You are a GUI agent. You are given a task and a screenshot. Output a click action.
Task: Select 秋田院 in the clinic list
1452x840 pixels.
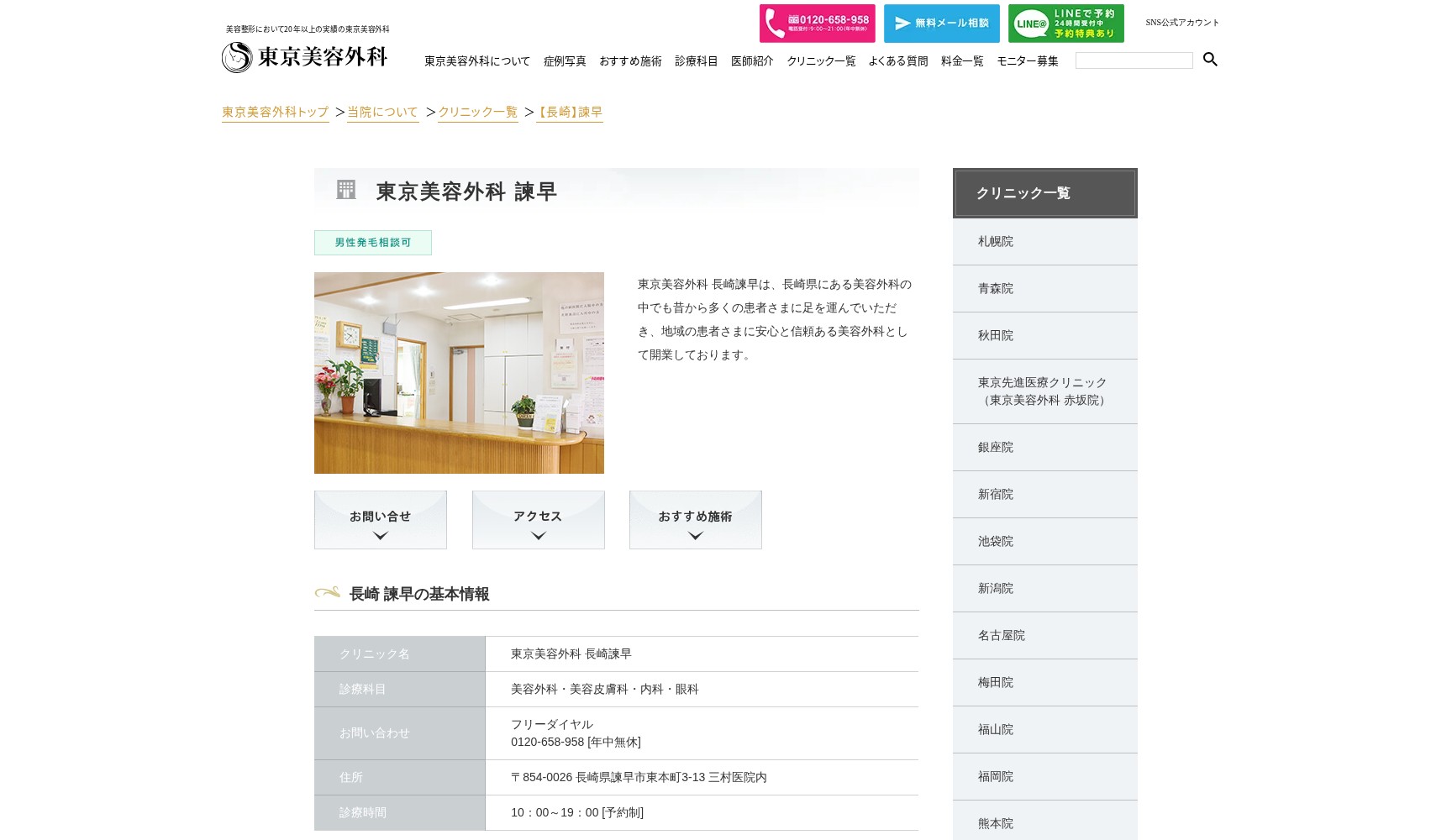tap(1045, 336)
